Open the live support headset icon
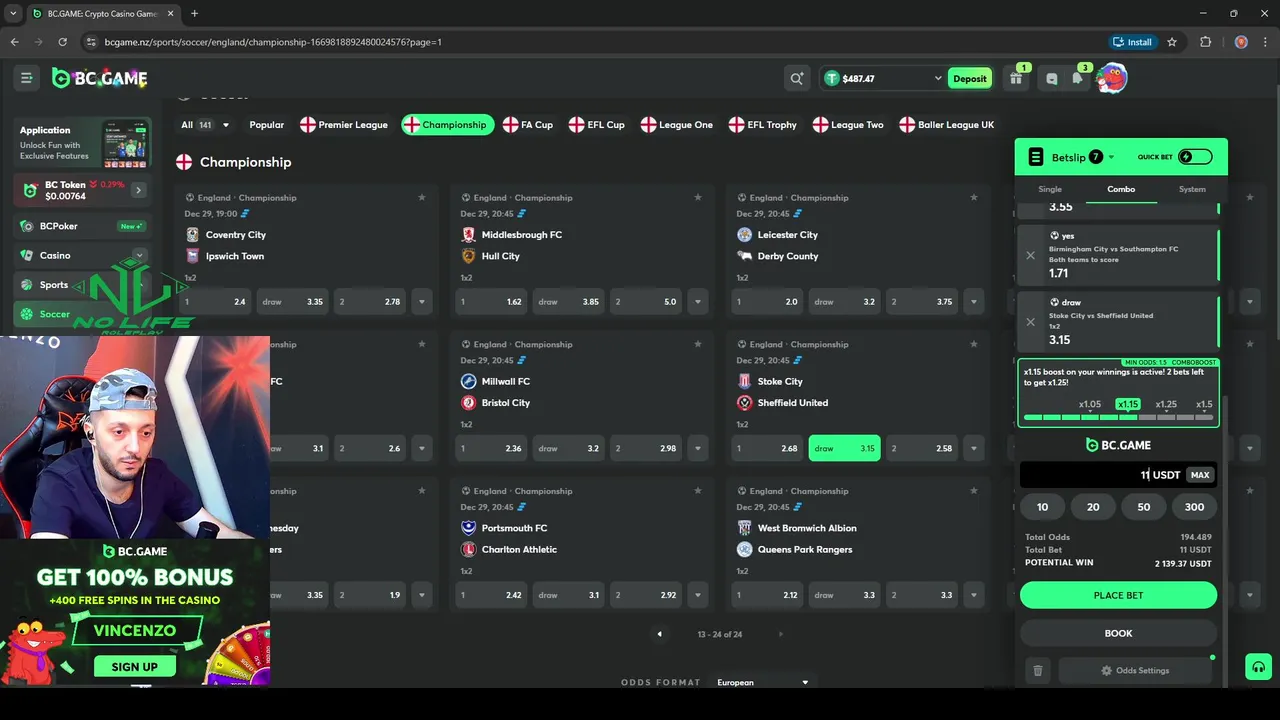 click(1258, 666)
